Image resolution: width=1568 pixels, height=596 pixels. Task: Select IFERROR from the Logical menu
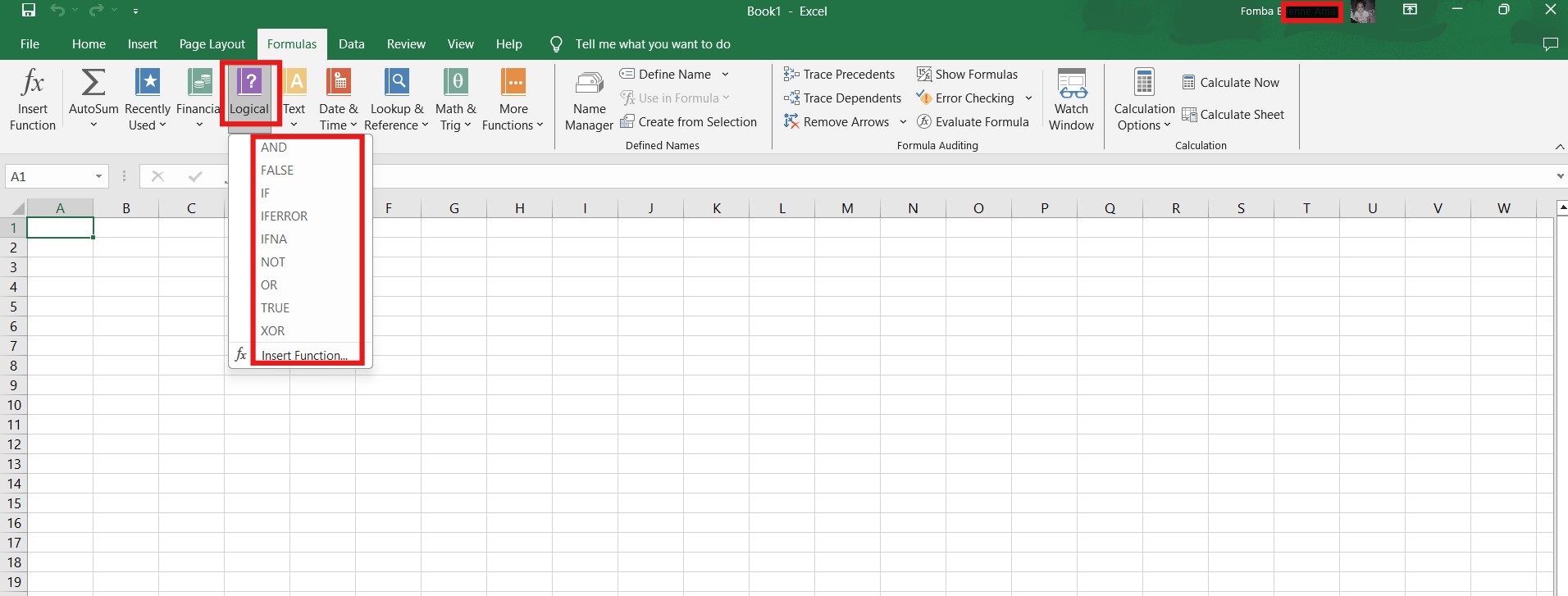[x=285, y=216]
